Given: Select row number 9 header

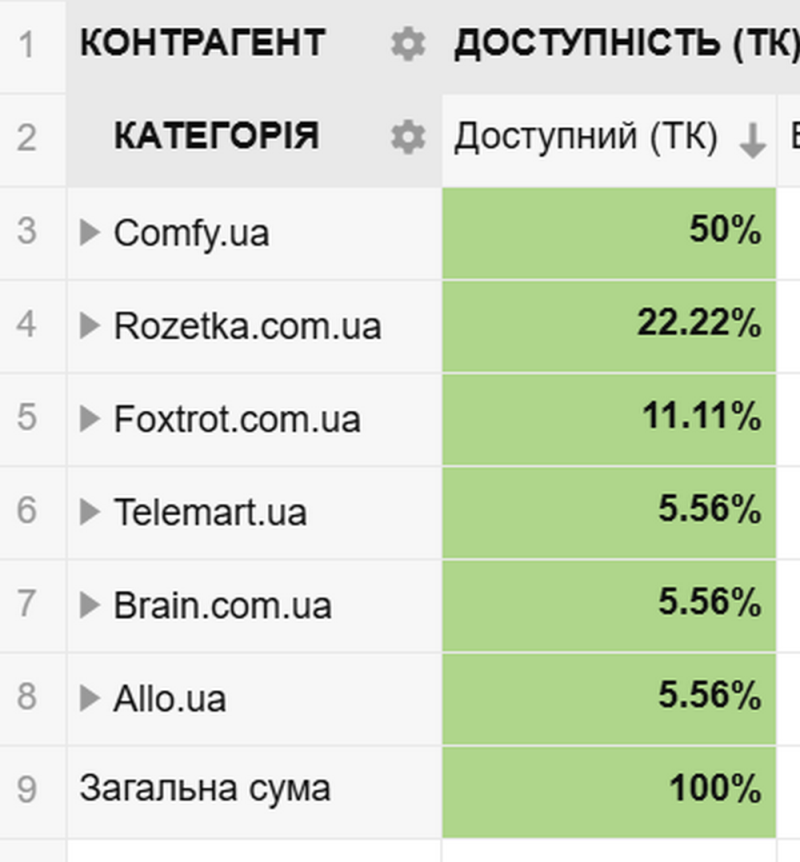Looking at the screenshot, I should pyautogui.click(x=27, y=790).
